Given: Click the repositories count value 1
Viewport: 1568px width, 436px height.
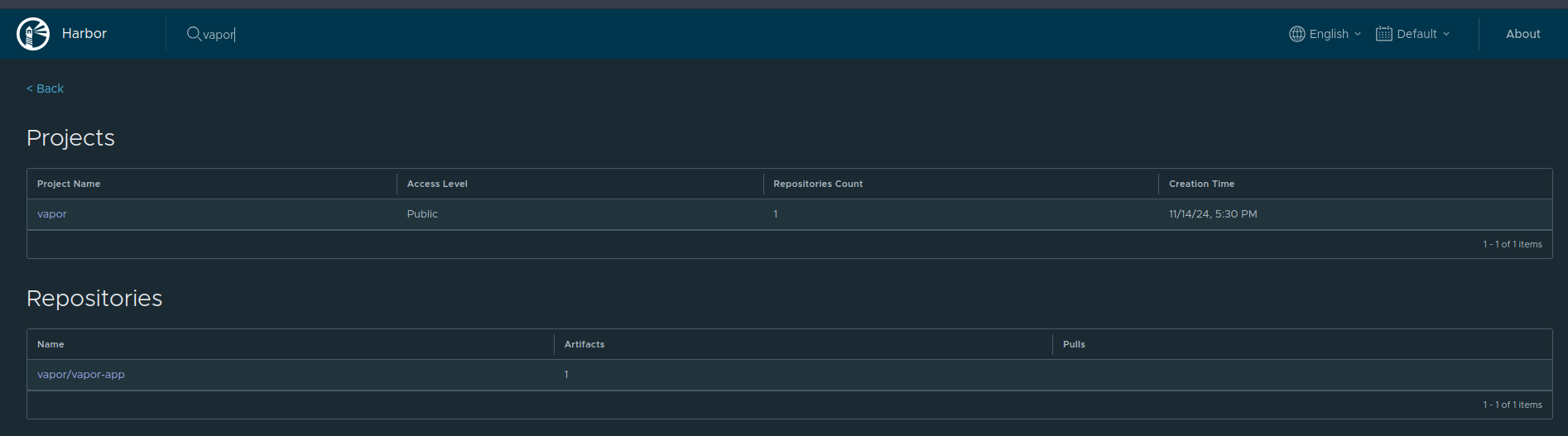Looking at the screenshot, I should click(776, 214).
